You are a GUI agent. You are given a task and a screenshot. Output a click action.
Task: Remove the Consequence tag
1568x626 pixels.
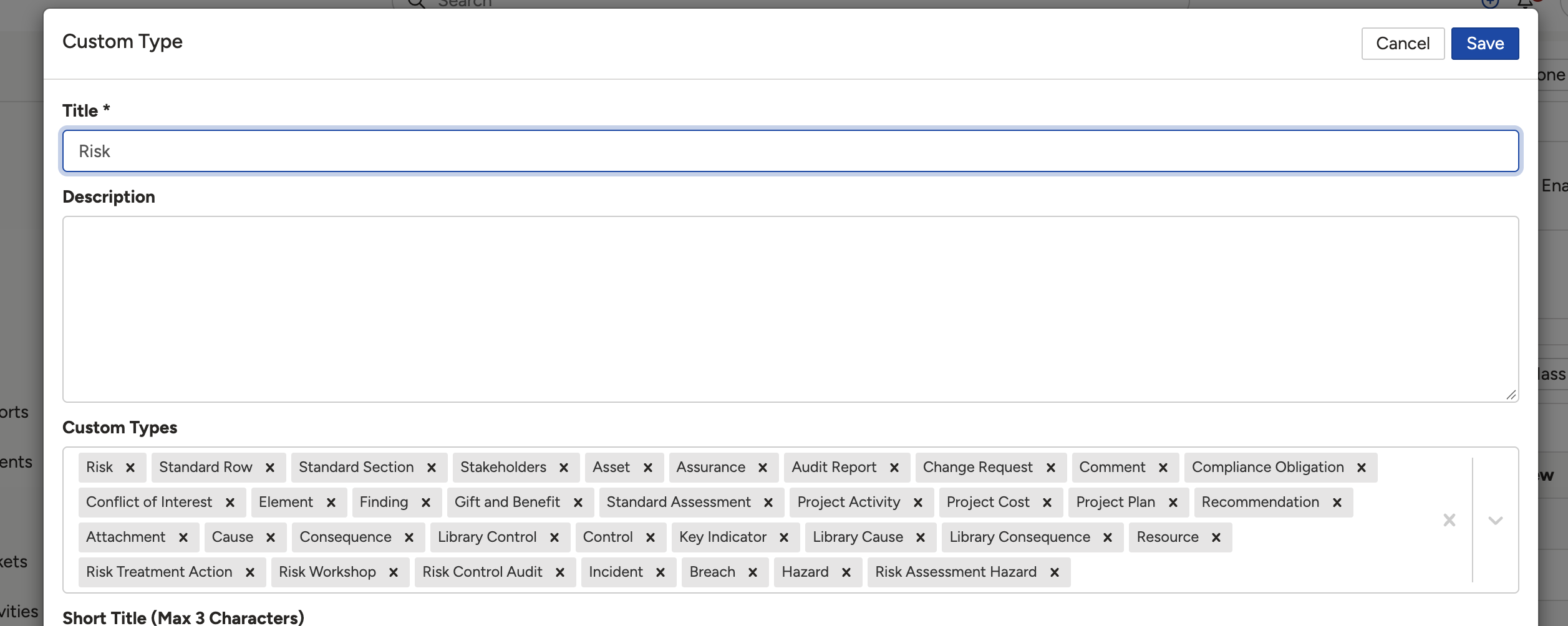point(409,537)
